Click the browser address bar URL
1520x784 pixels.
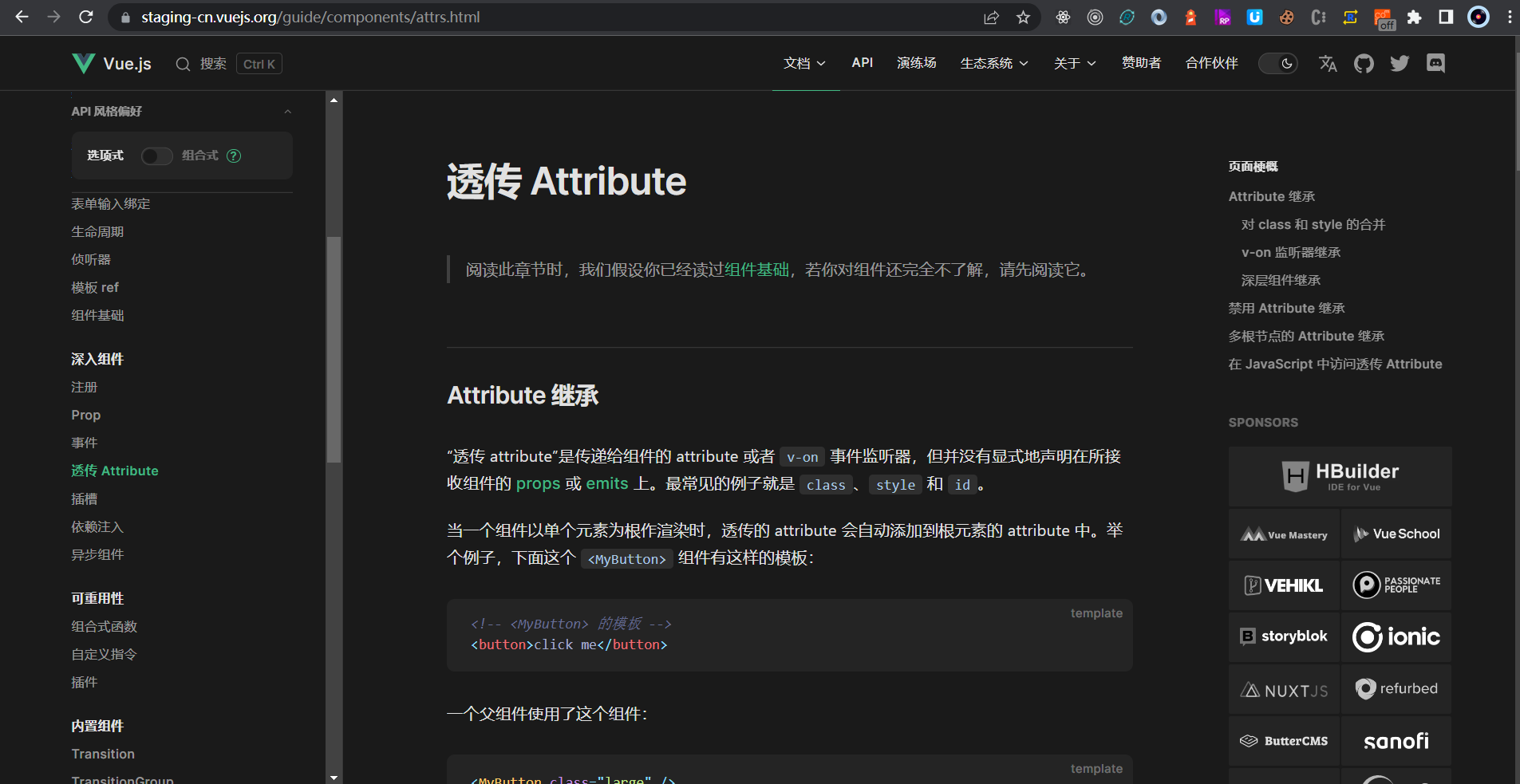pos(310,17)
